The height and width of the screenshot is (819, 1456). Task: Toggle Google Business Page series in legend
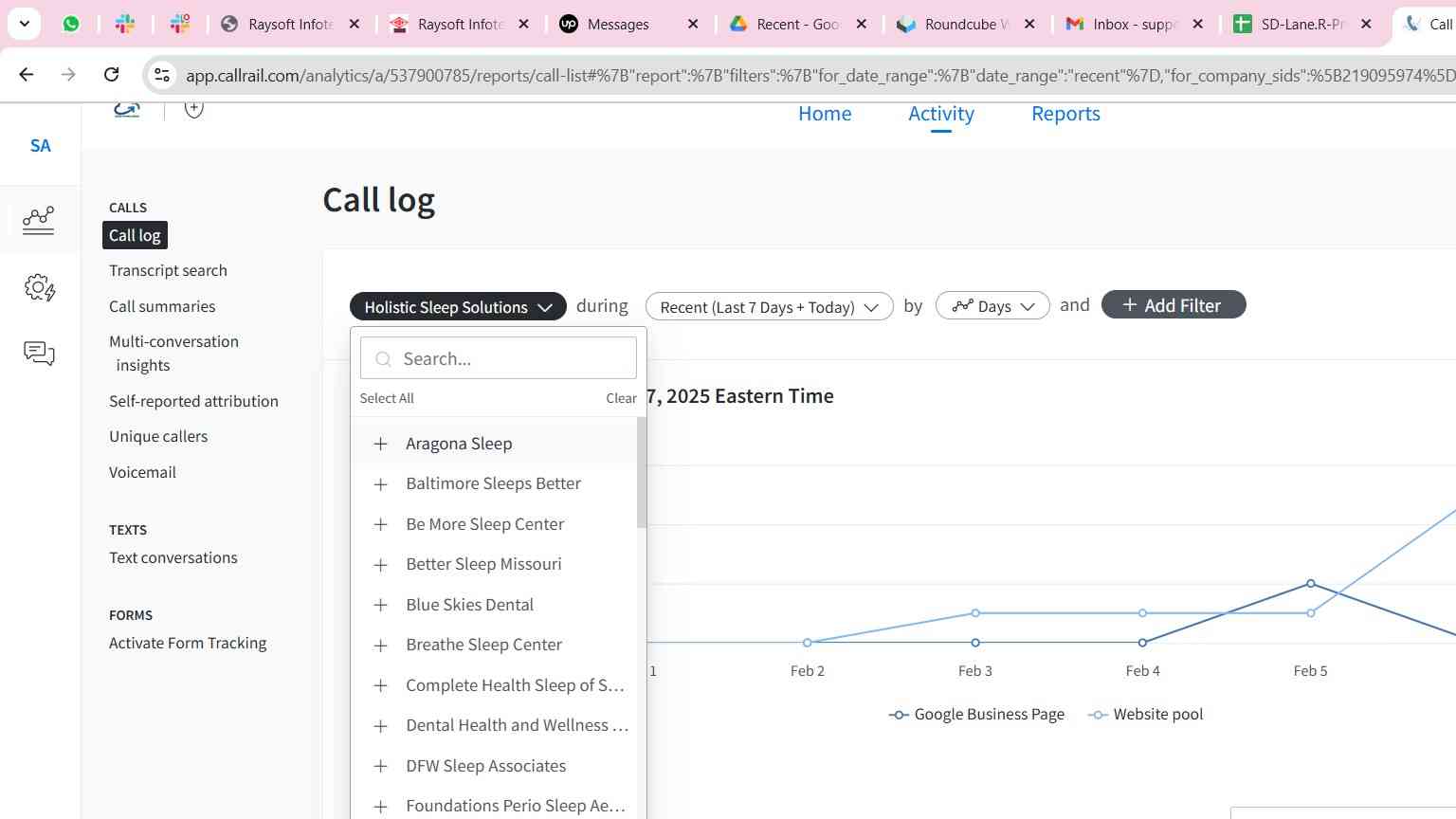tap(976, 715)
